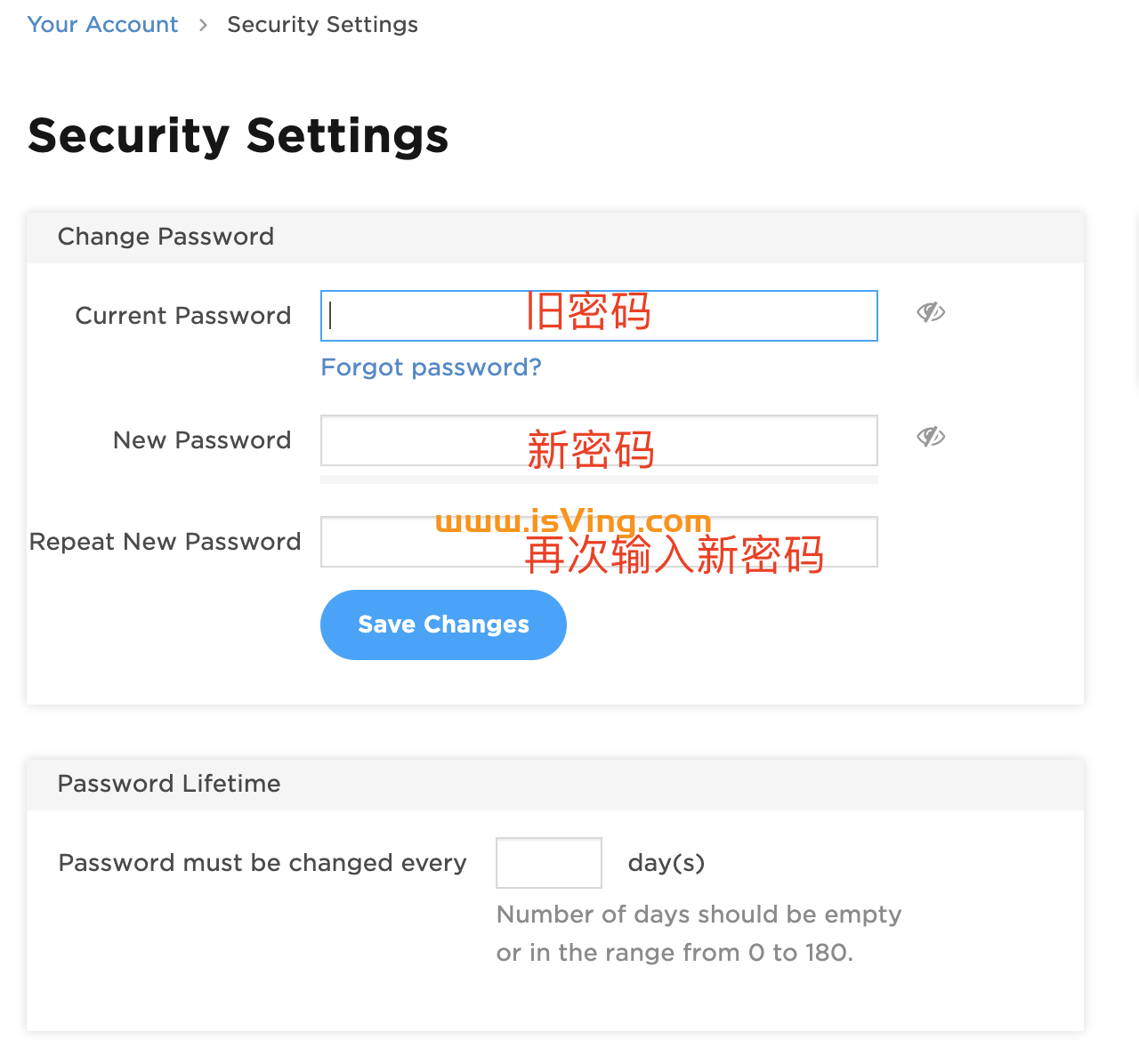
Task: Click the Security Settings page heading
Action: point(238,135)
